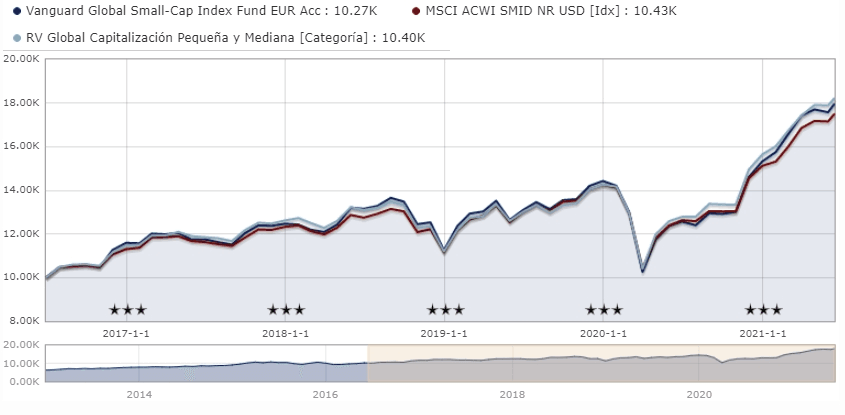This screenshot has height=415, width=845.
Task: Click 2020 inside the highlighted navigator range
Action: click(698, 395)
